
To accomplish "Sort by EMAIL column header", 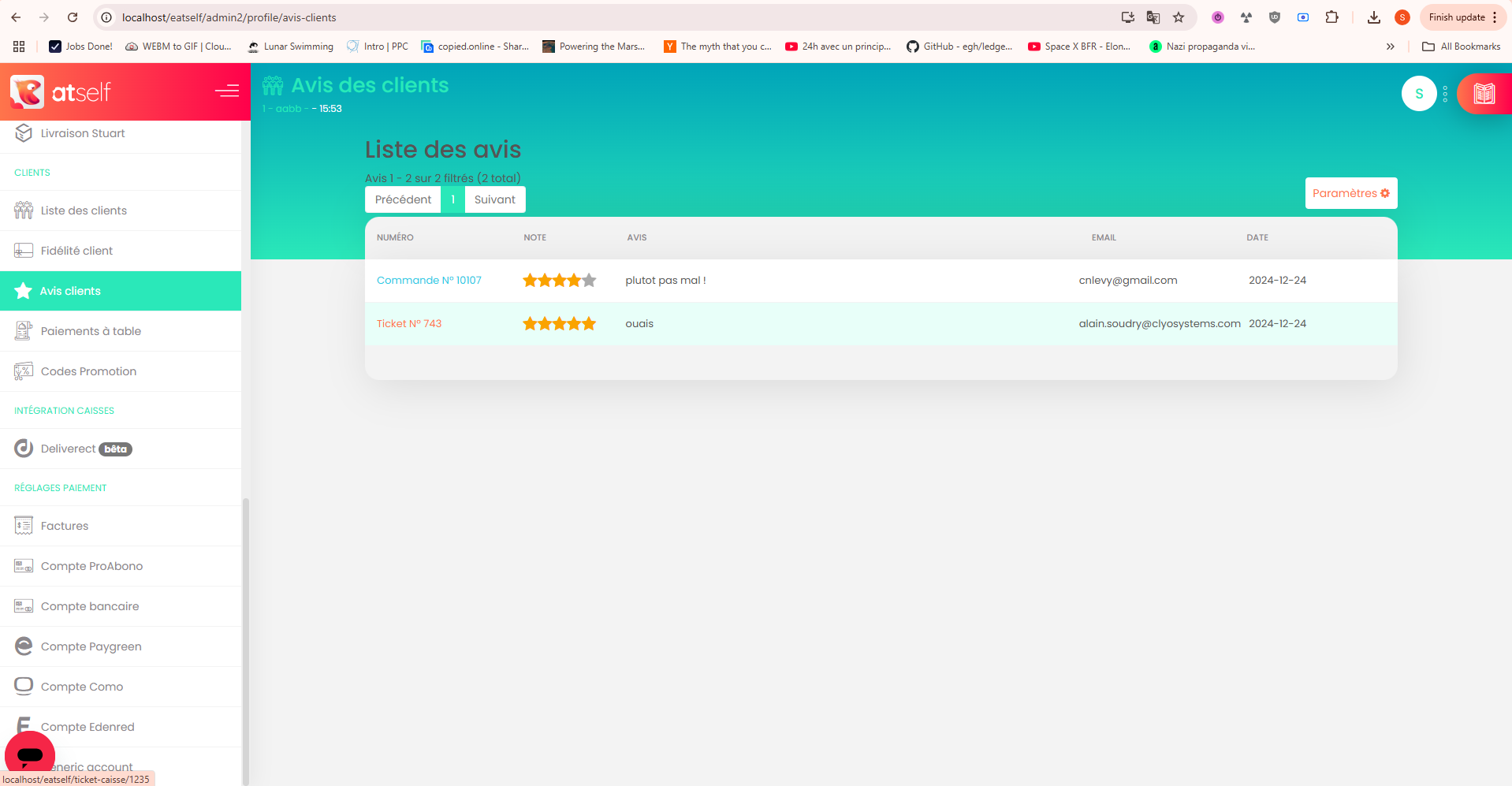I will [x=1104, y=237].
